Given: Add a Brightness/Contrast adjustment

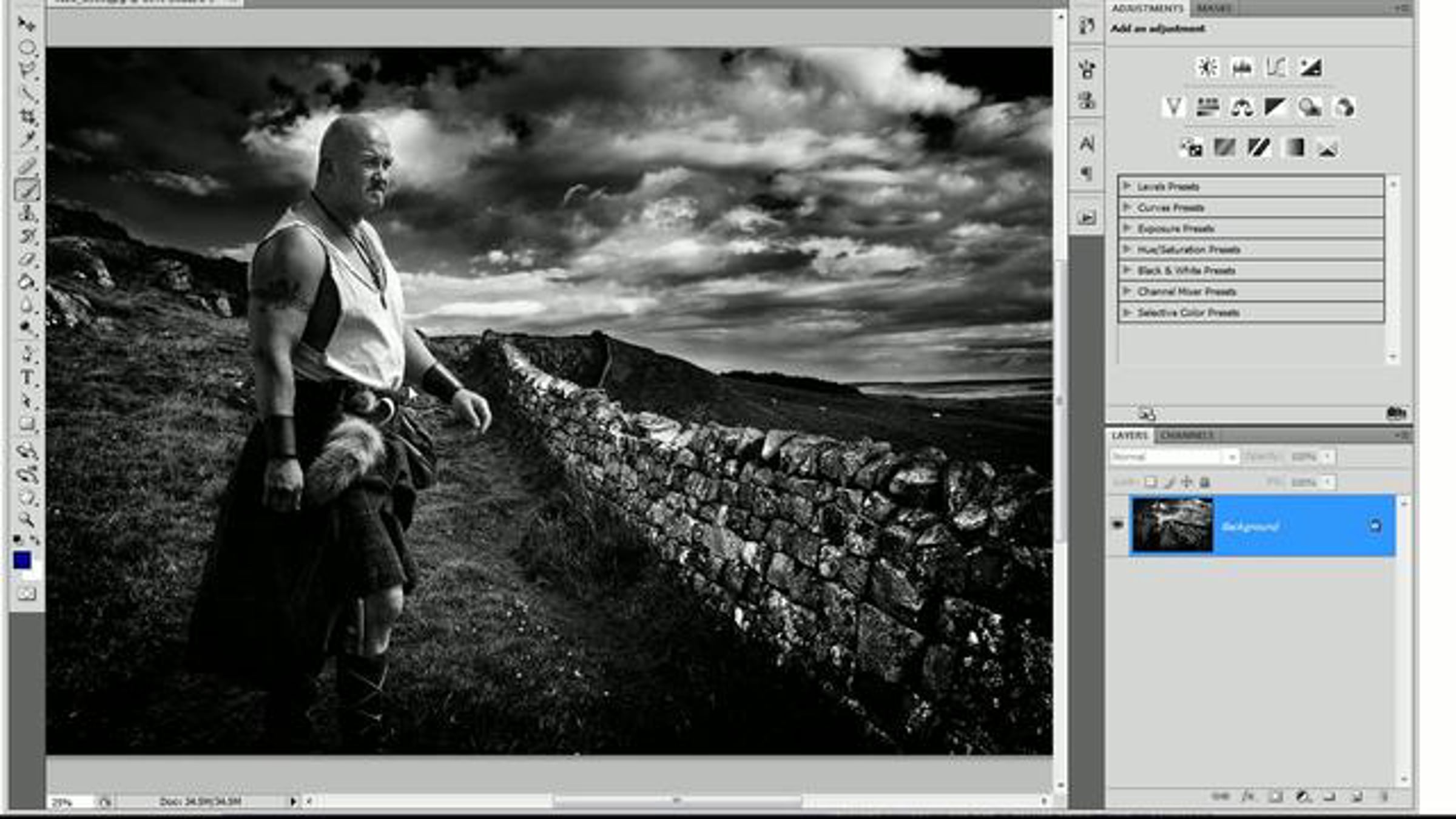Looking at the screenshot, I should [1207, 67].
